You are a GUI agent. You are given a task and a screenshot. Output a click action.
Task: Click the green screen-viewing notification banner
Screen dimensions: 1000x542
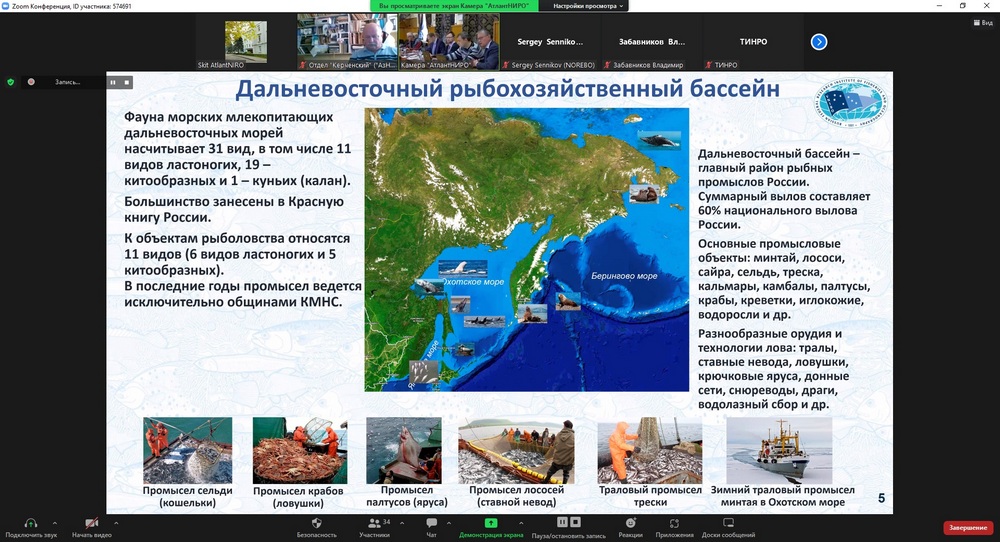point(454,6)
